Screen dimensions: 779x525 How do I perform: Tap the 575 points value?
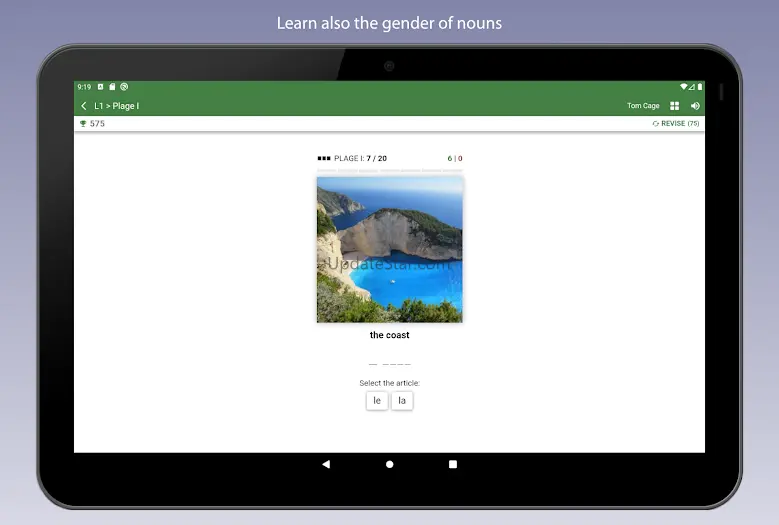click(97, 124)
